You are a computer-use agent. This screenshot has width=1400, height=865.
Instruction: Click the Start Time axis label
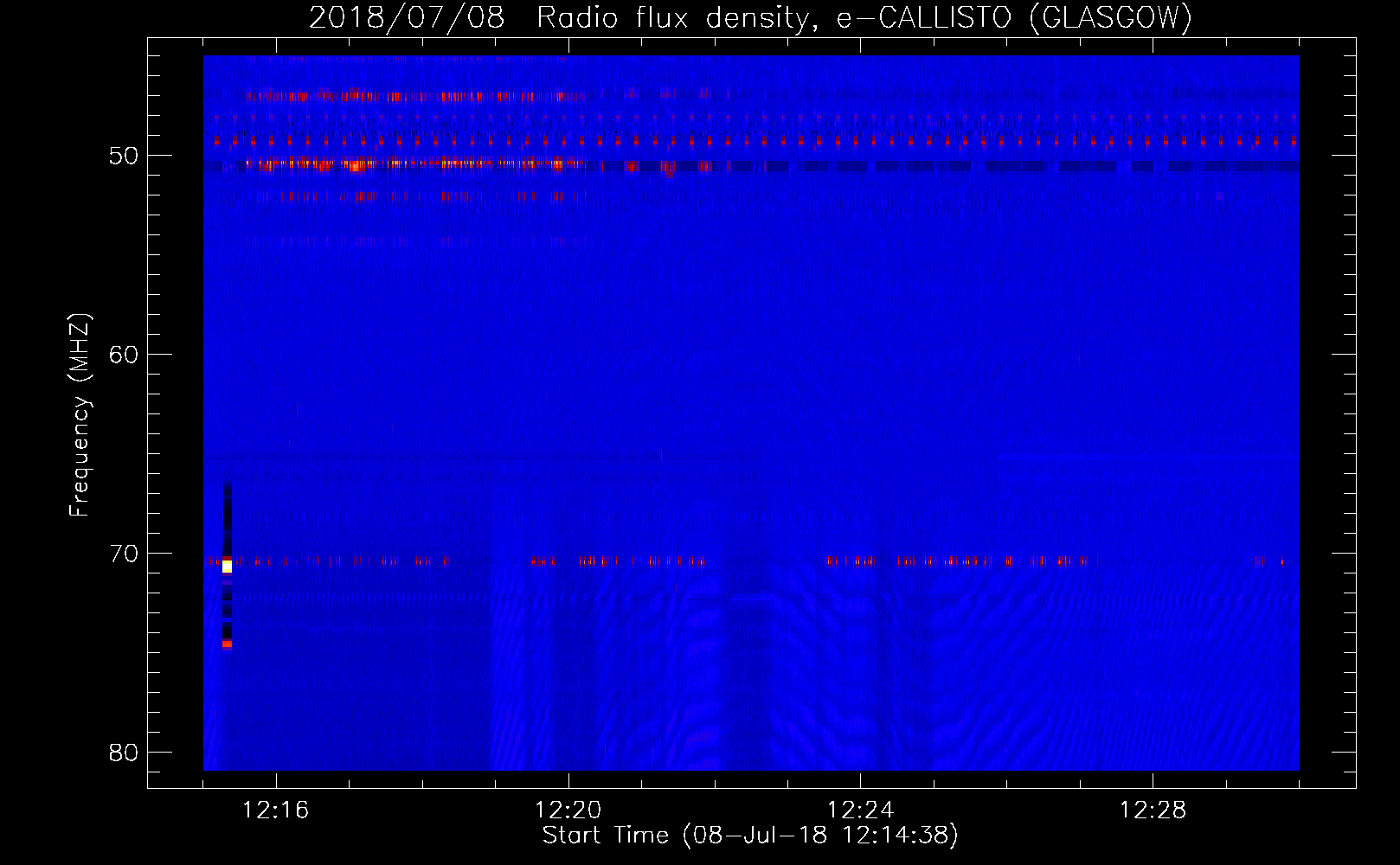pyautogui.click(x=750, y=836)
